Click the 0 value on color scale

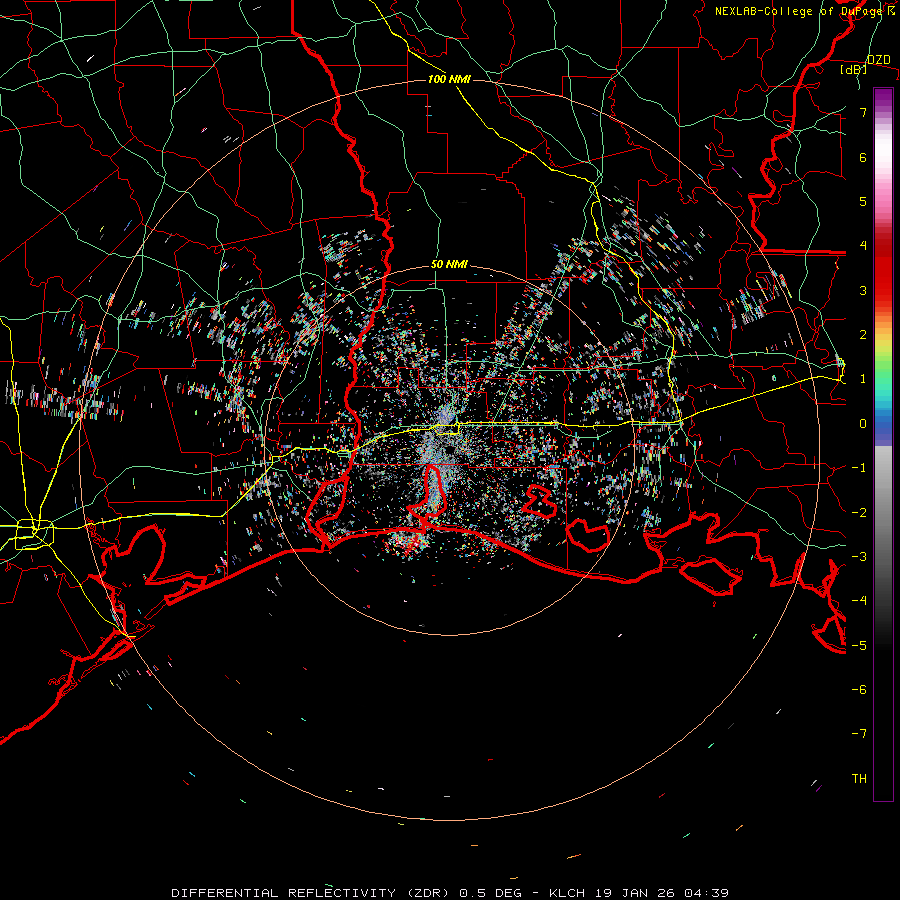point(863,424)
